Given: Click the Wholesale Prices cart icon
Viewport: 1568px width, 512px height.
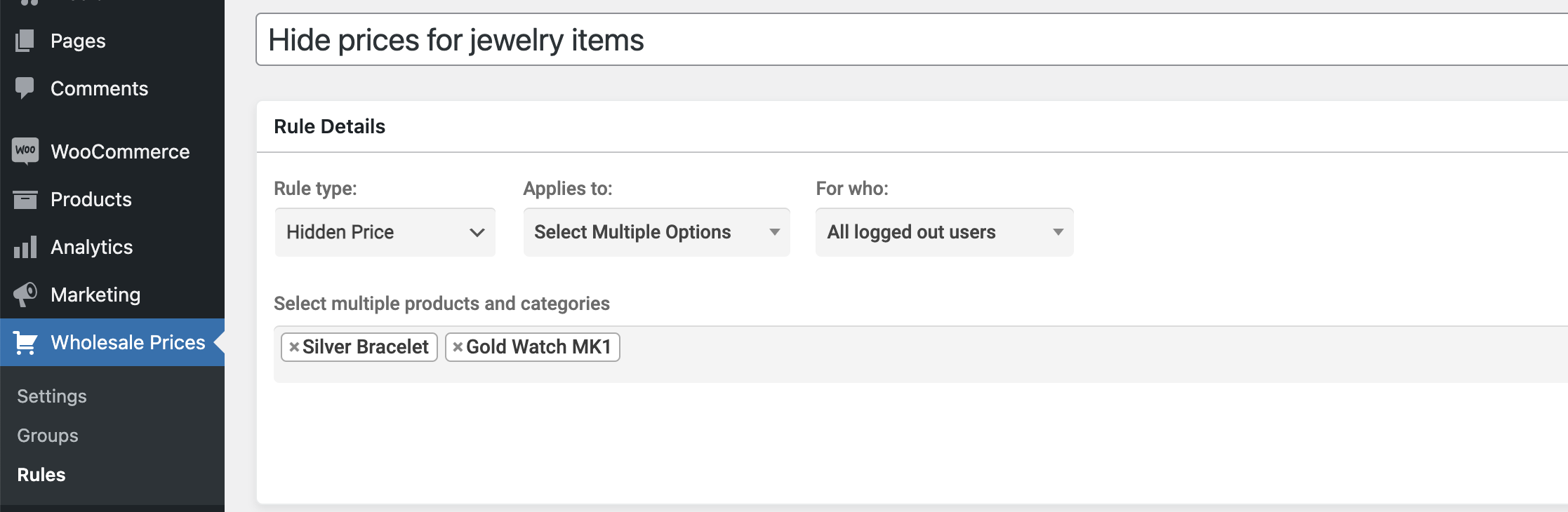Looking at the screenshot, I should pyautogui.click(x=25, y=343).
